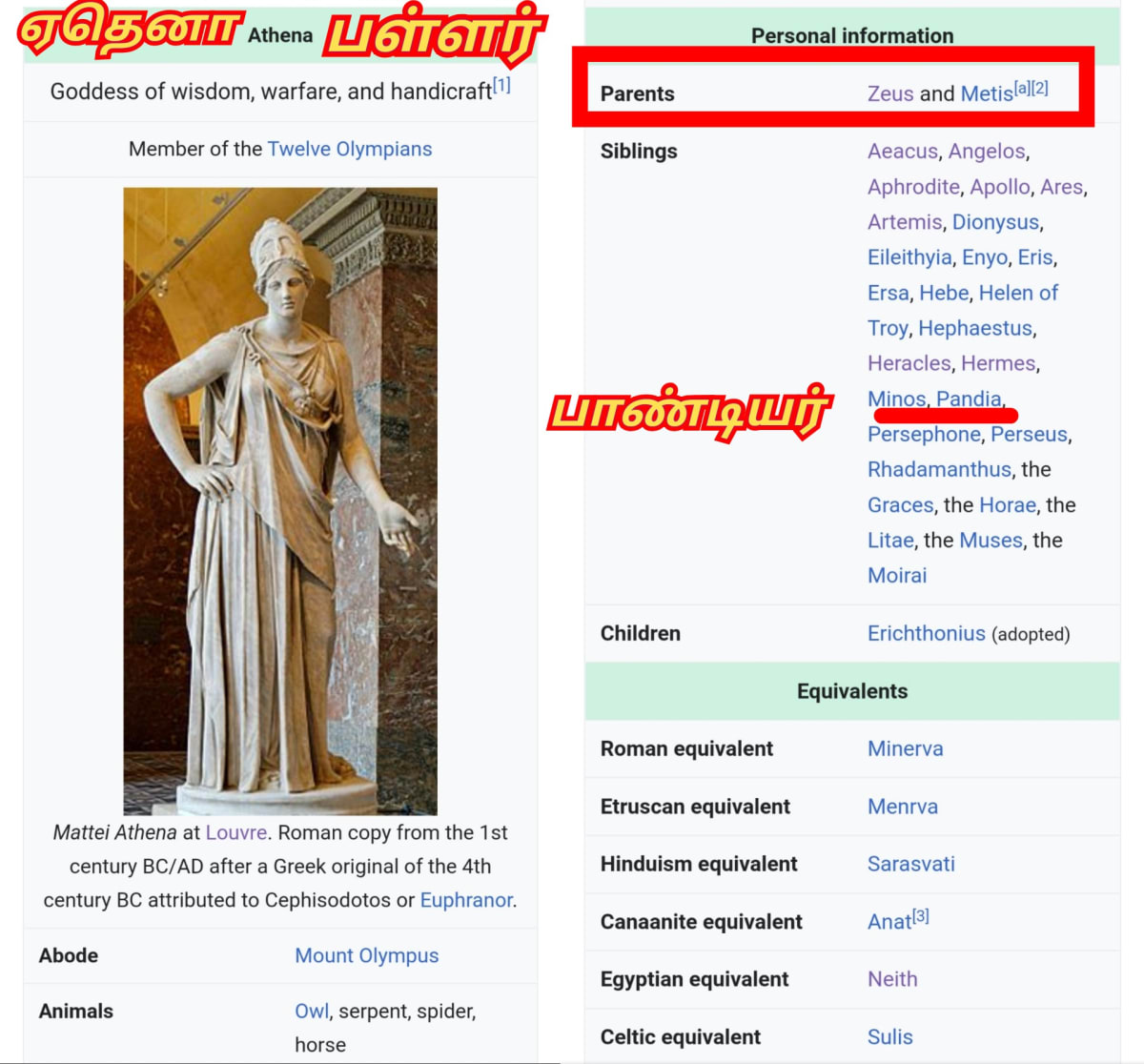
Task: Open the Aphrodite link
Action: [913, 187]
